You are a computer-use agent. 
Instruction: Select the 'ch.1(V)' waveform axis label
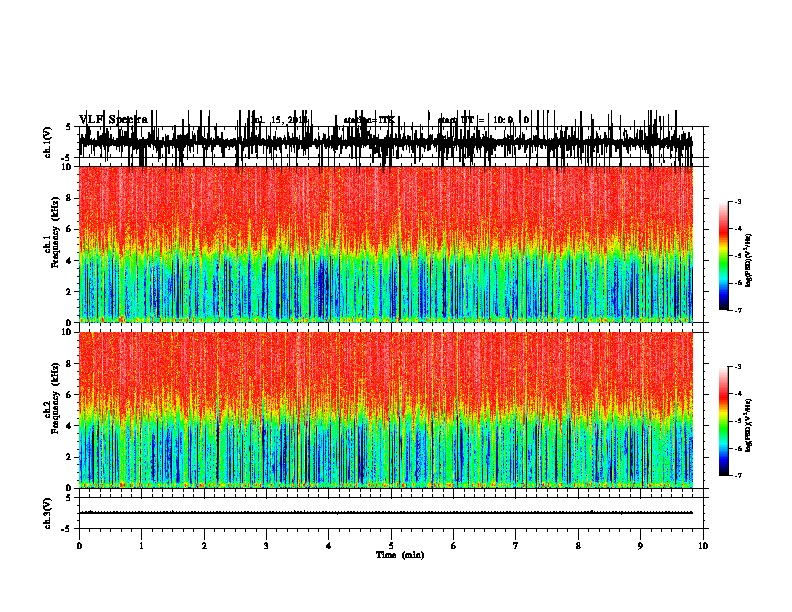(47, 142)
